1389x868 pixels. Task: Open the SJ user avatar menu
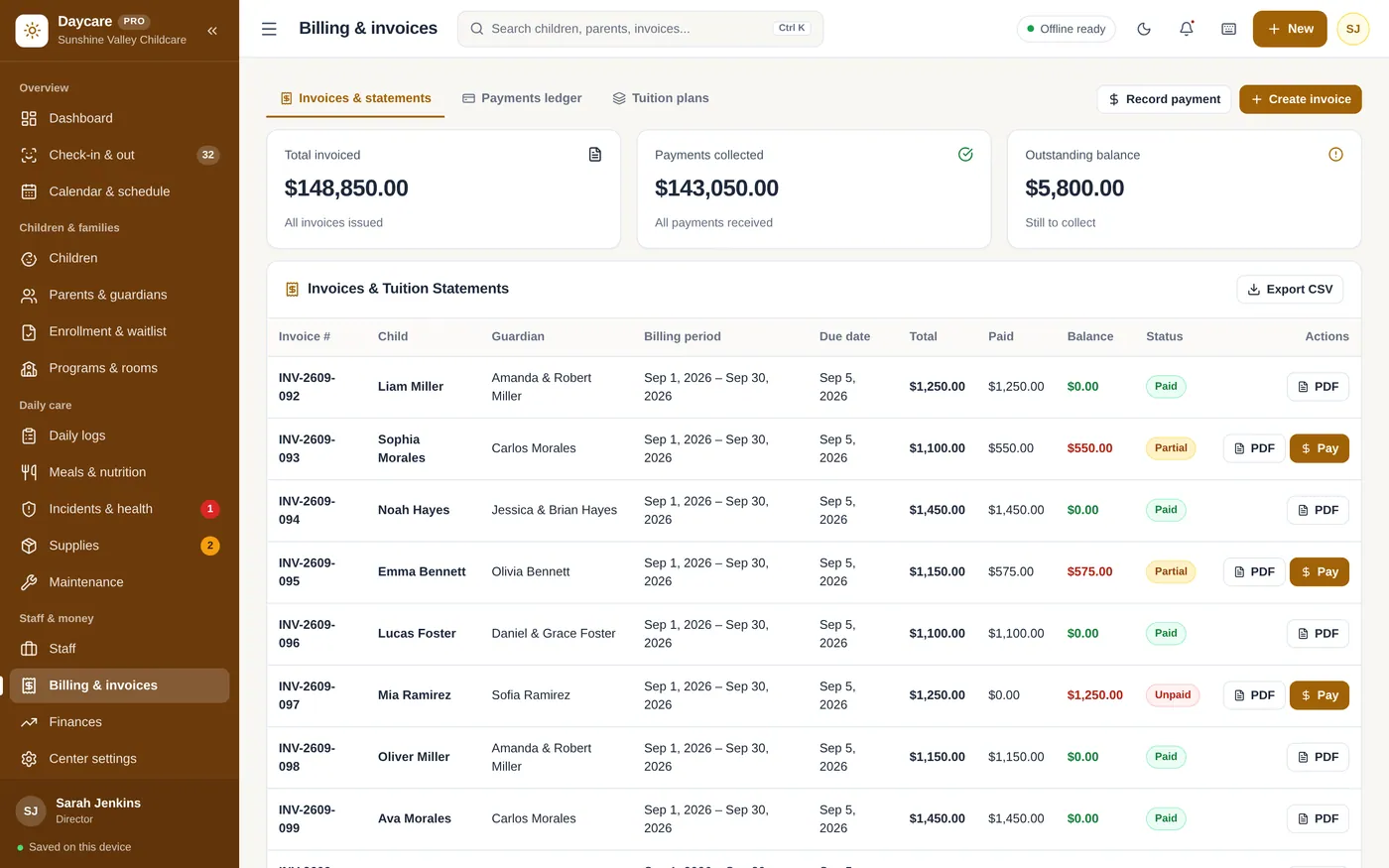[1352, 29]
